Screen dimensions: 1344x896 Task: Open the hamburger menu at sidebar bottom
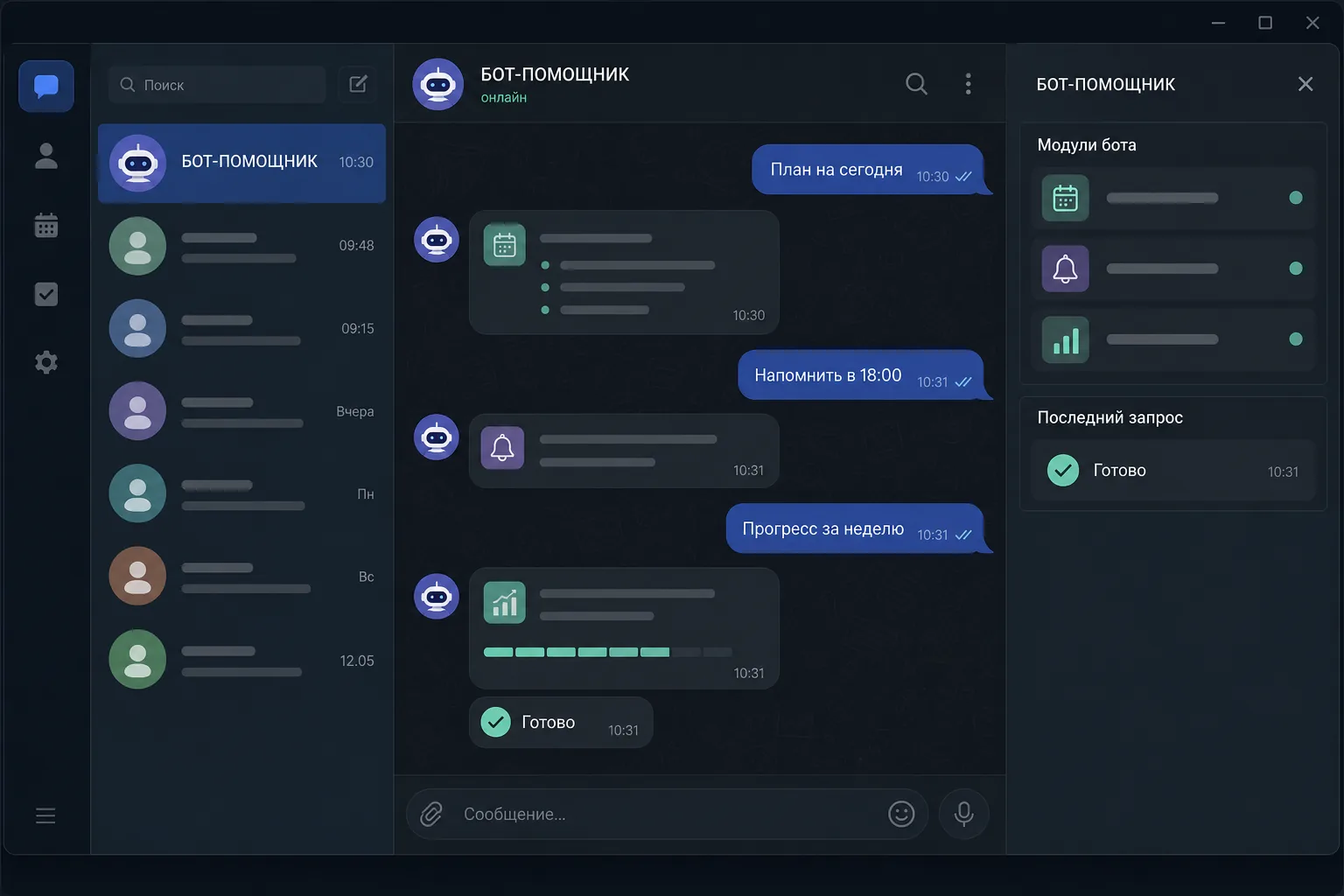(x=45, y=815)
